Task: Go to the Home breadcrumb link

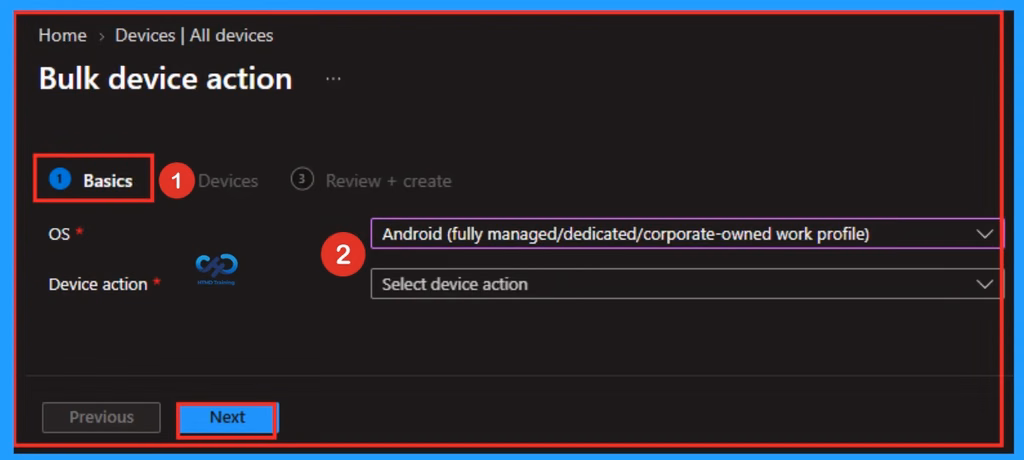Action: [x=62, y=35]
